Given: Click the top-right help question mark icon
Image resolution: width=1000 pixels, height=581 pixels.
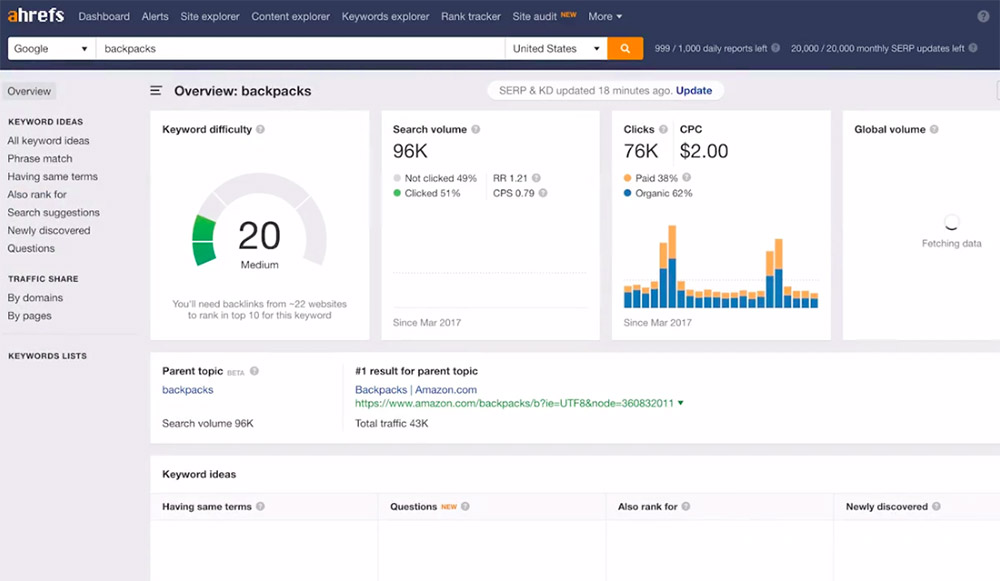Looking at the screenshot, I should click(982, 17).
